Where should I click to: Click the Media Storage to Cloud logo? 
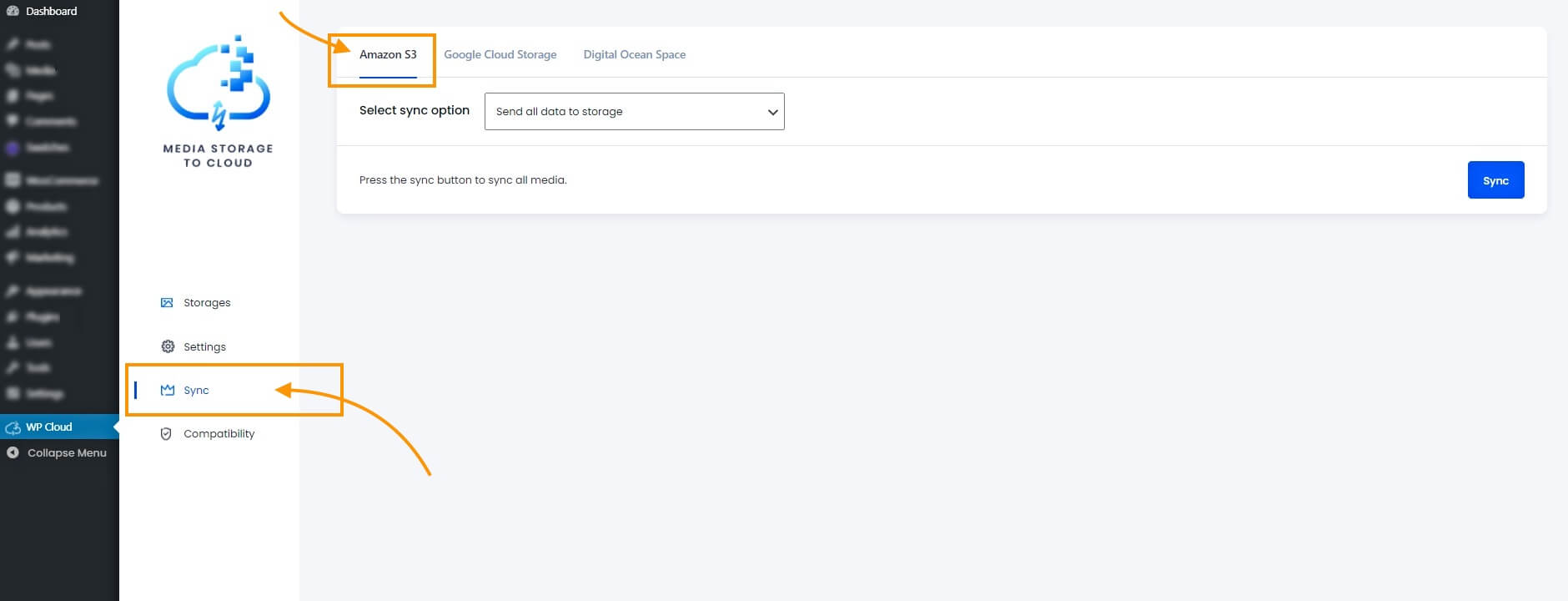[x=219, y=102]
